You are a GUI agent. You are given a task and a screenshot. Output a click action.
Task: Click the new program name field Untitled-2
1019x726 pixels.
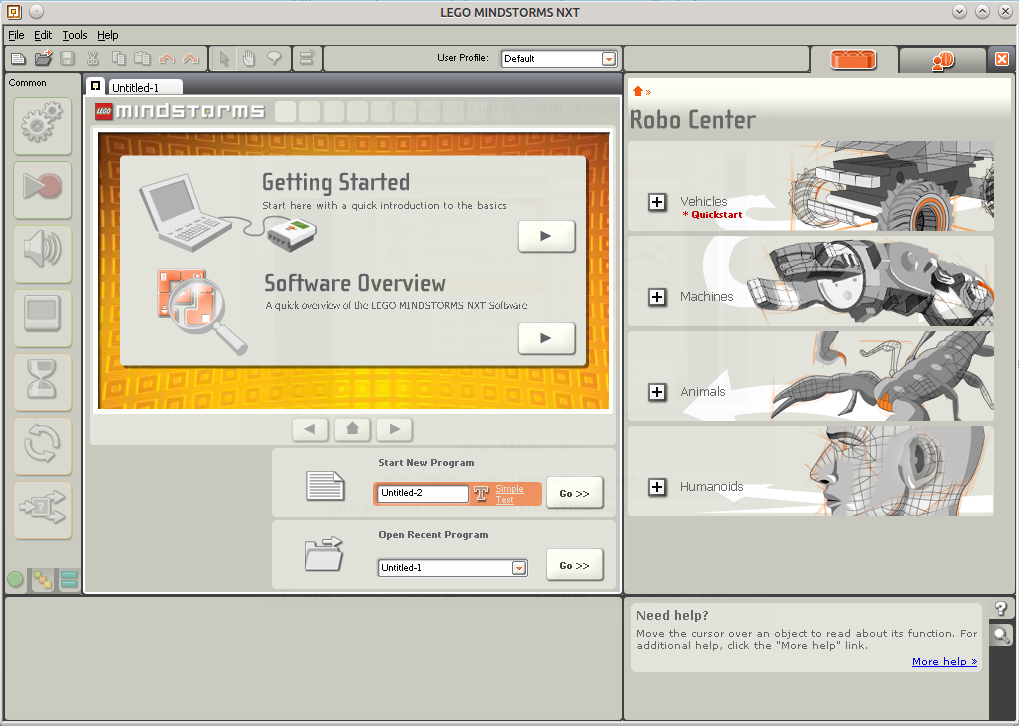tap(422, 493)
